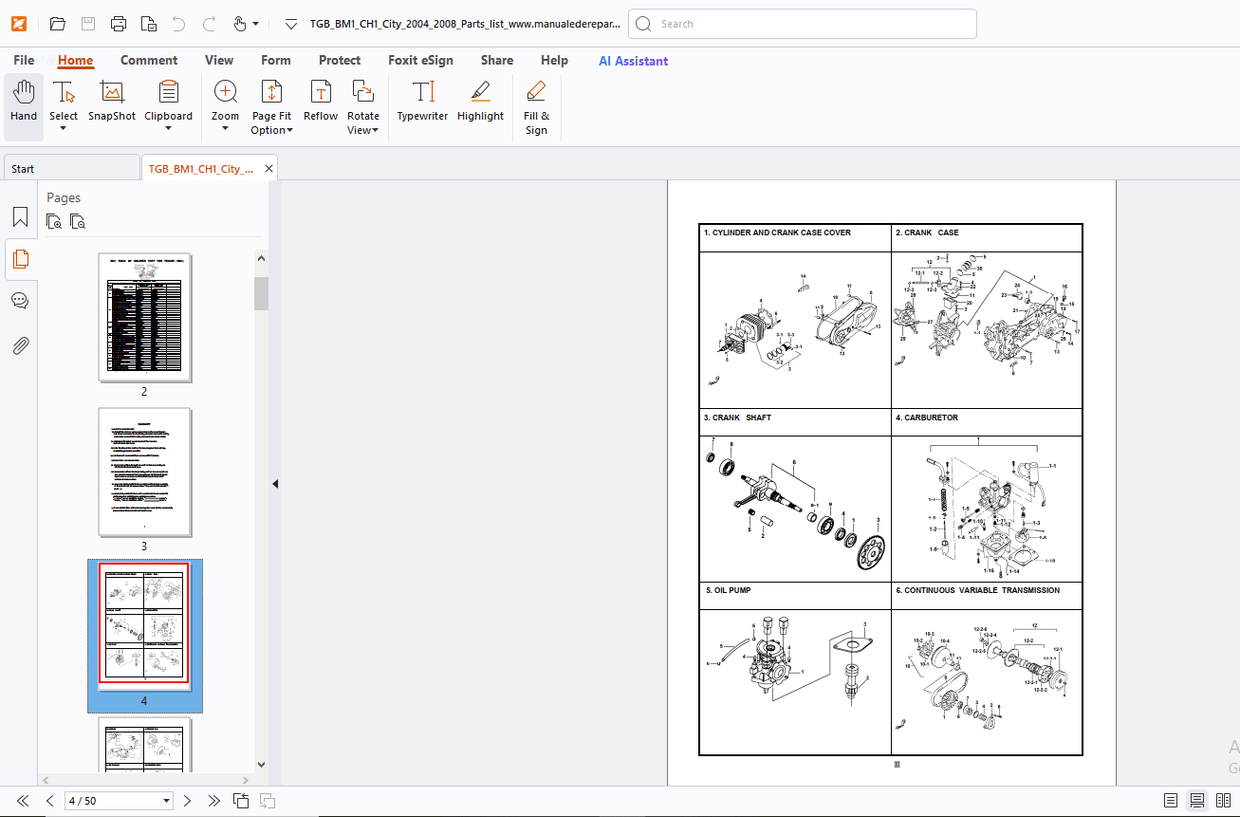Click the '4. CARBURETOR' heading on the page
This screenshot has width=1240, height=817.
pos(927,418)
